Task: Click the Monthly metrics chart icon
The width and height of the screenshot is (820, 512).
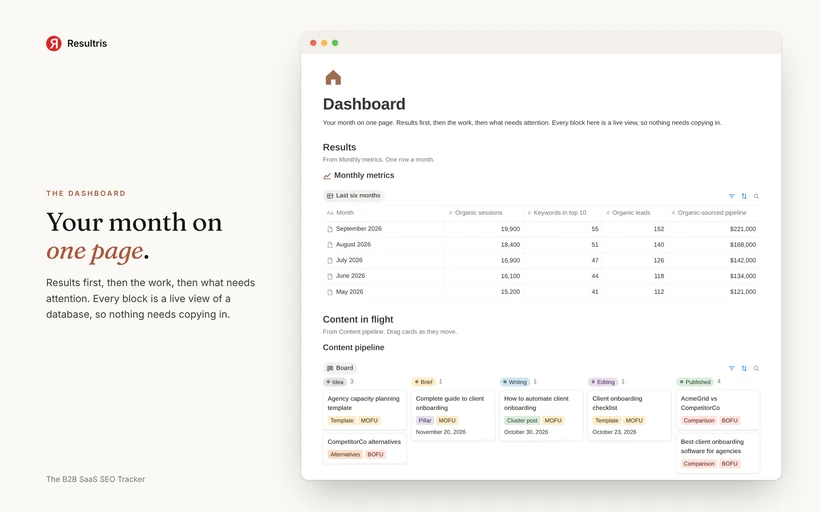Action: tap(327, 176)
